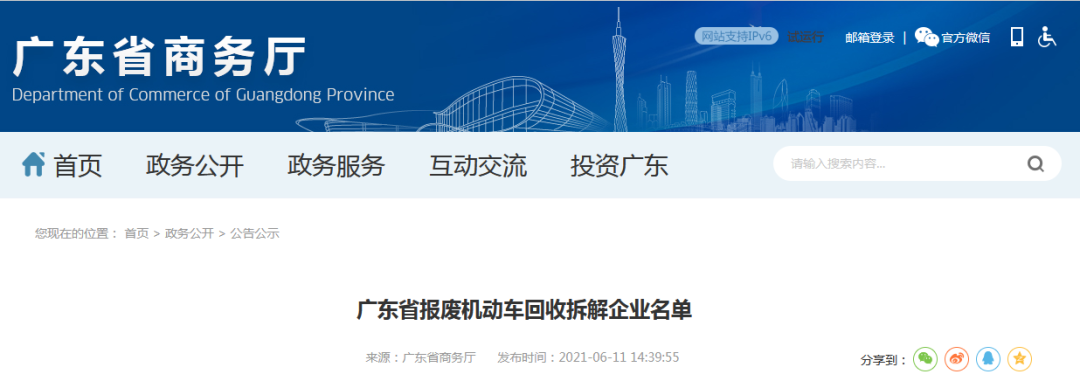This screenshot has width=1080, height=388.
Task: Click the home icon beside 首页
Action: (x=34, y=164)
